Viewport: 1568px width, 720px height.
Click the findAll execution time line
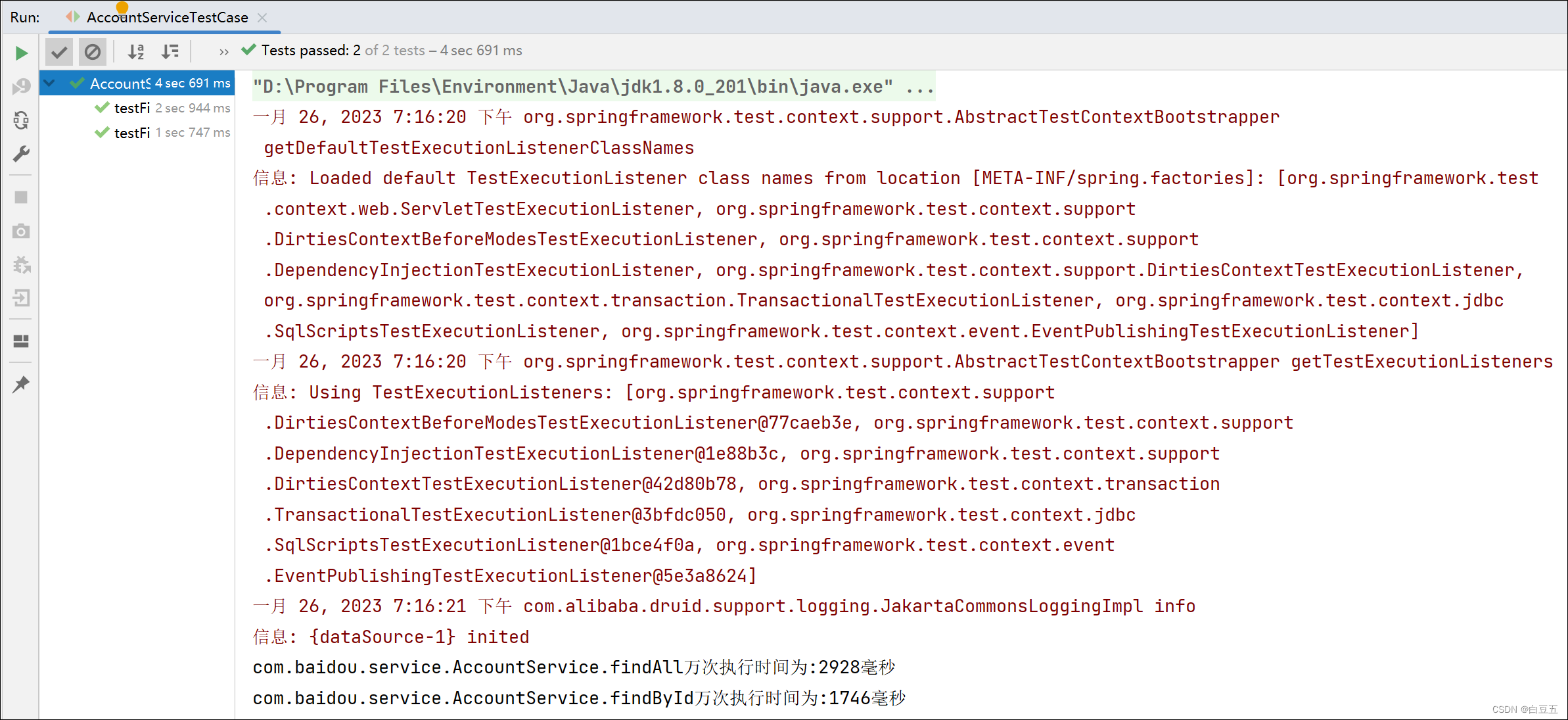pyautogui.click(x=574, y=667)
